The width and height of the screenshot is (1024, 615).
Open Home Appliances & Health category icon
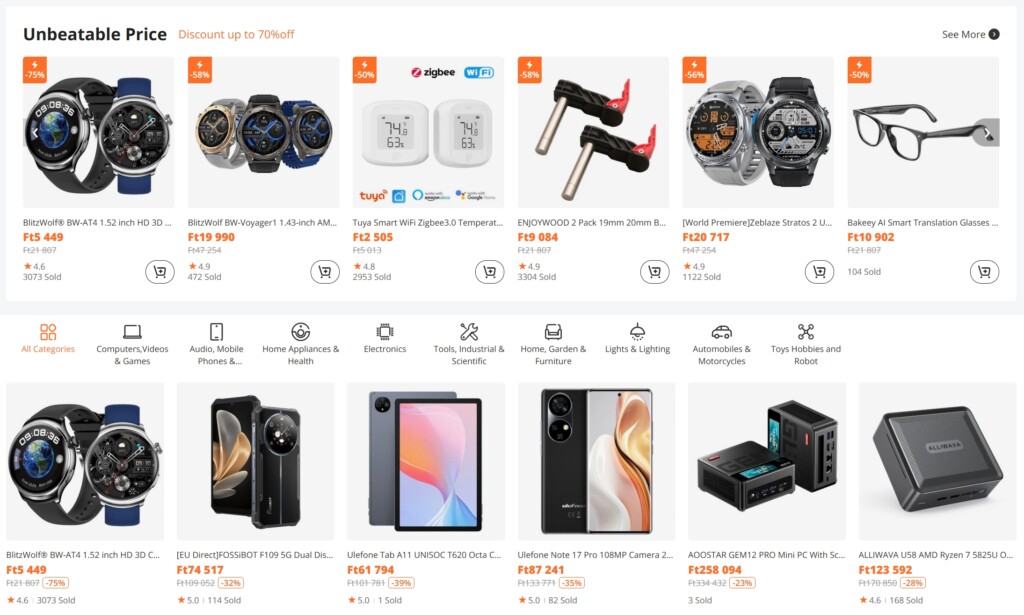(x=300, y=332)
